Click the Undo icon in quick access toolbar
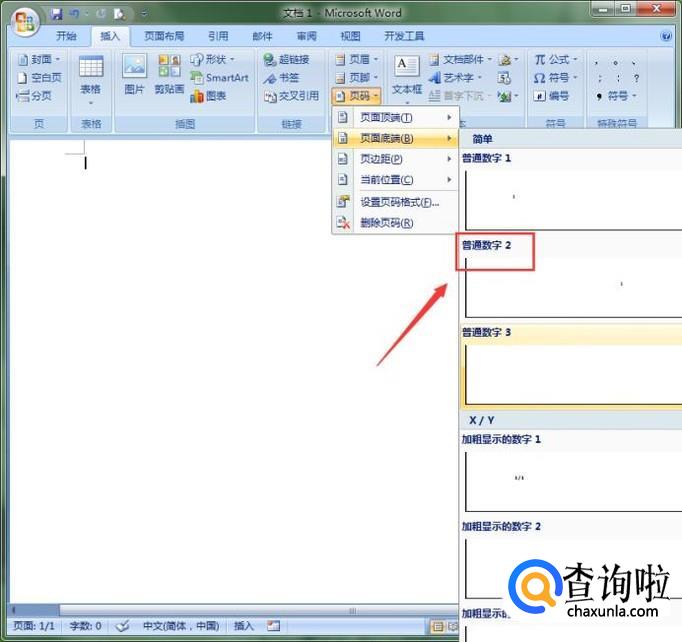 click(x=74, y=14)
